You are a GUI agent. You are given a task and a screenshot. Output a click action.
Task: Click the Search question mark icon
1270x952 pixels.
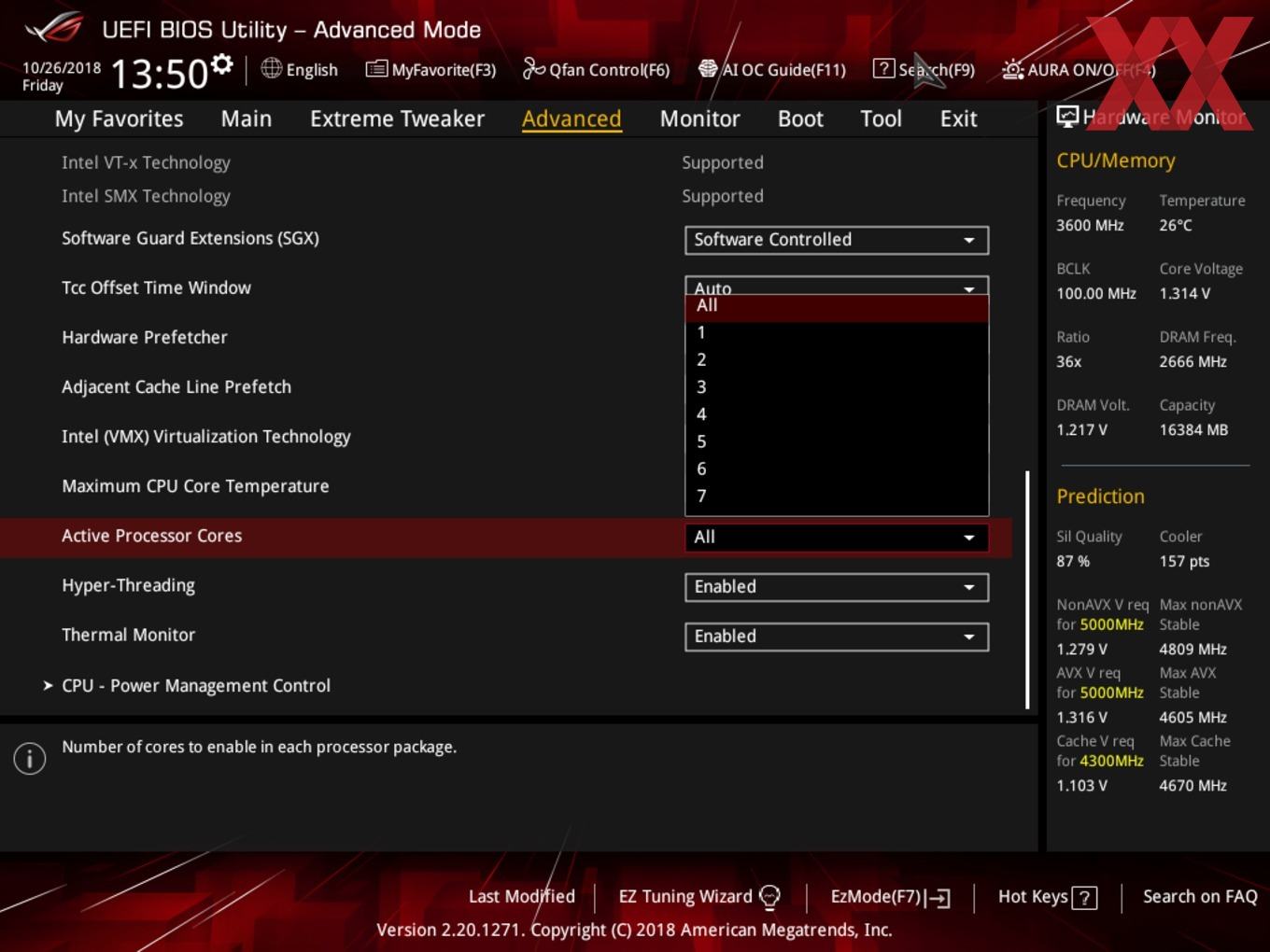883,68
